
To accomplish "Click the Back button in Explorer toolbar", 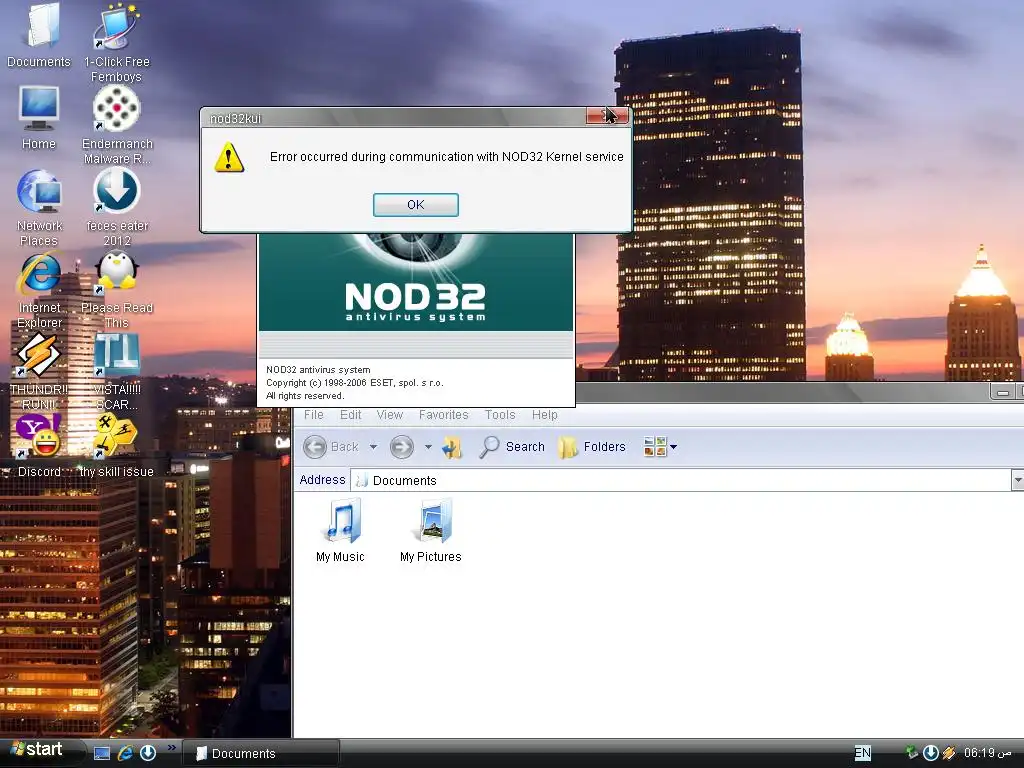I will (x=332, y=447).
